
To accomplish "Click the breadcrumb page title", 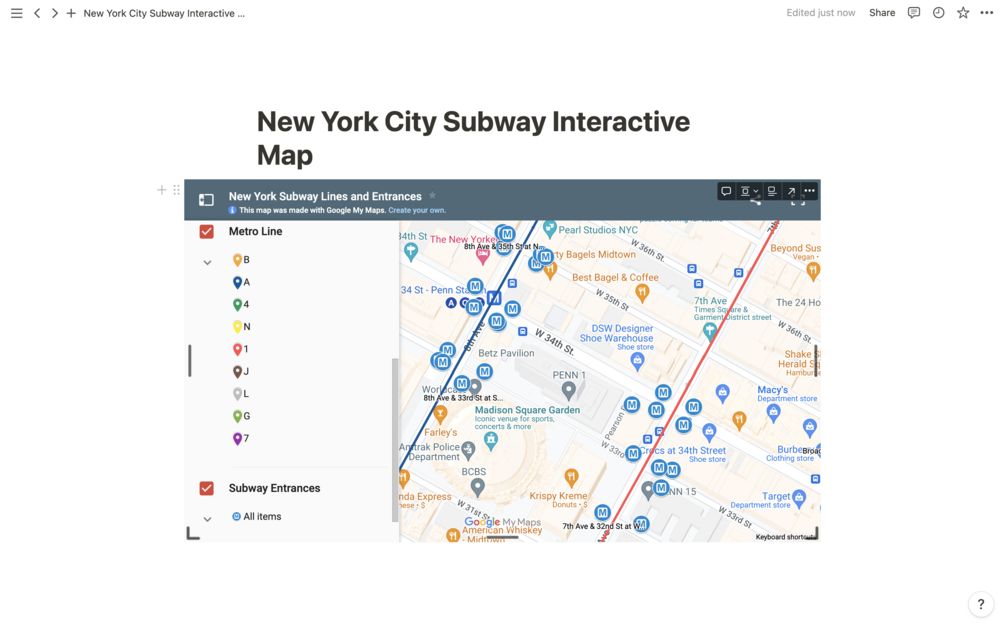I will coord(164,13).
